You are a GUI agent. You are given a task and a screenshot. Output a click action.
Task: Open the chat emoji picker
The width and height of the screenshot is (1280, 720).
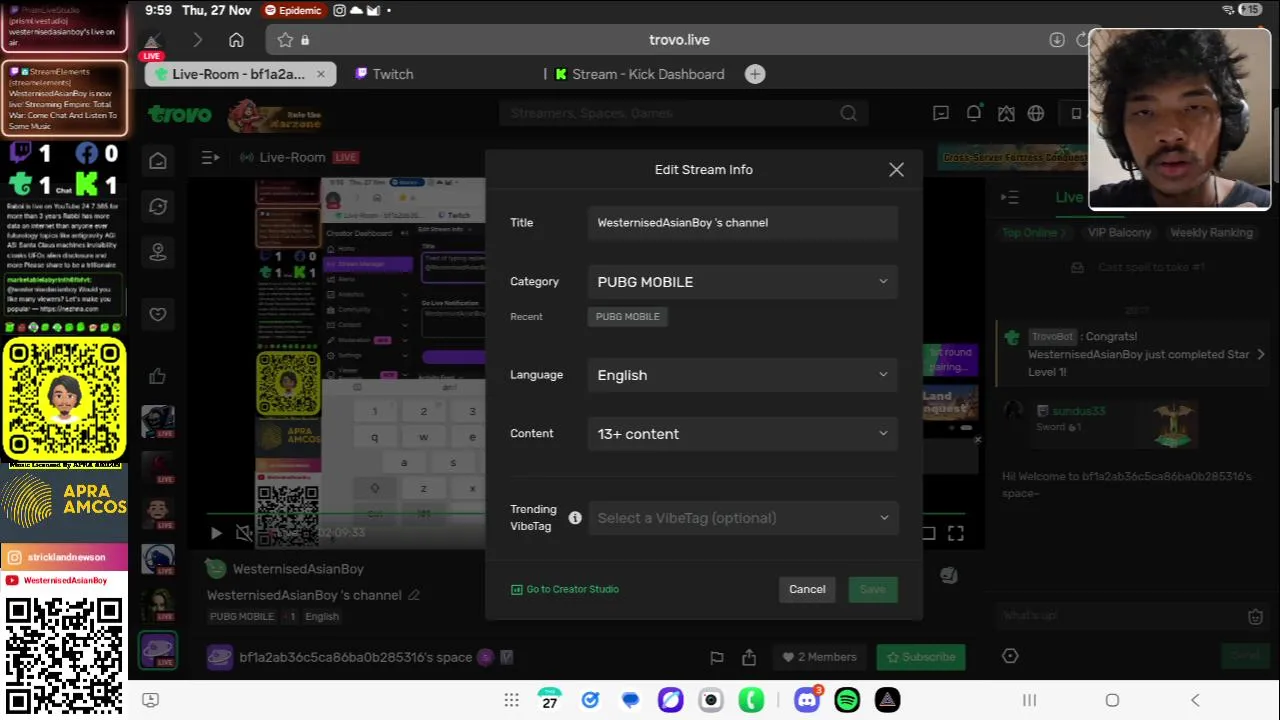click(x=1256, y=617)
